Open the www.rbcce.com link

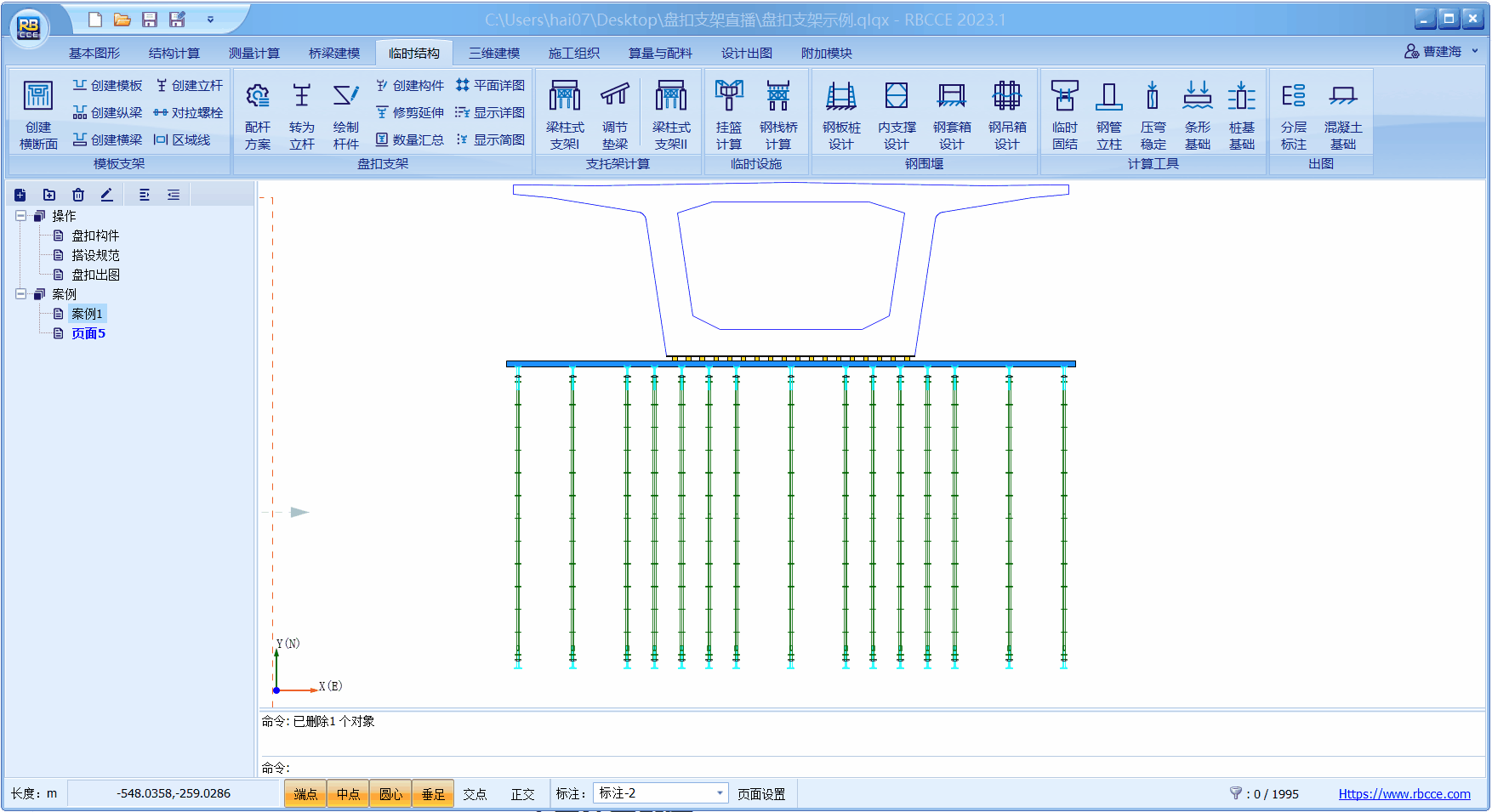1404,794
